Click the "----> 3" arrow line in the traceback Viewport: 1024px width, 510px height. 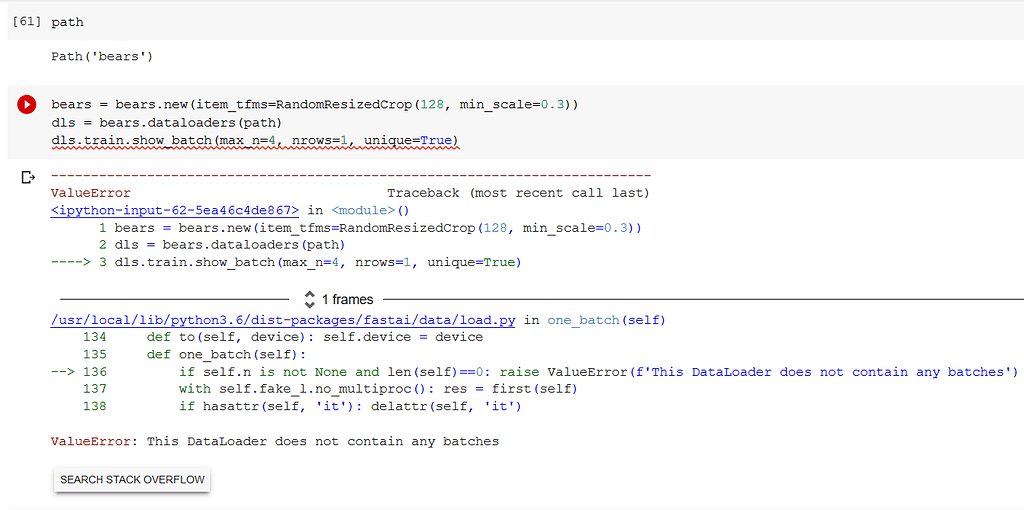click(x=286, y=263)
